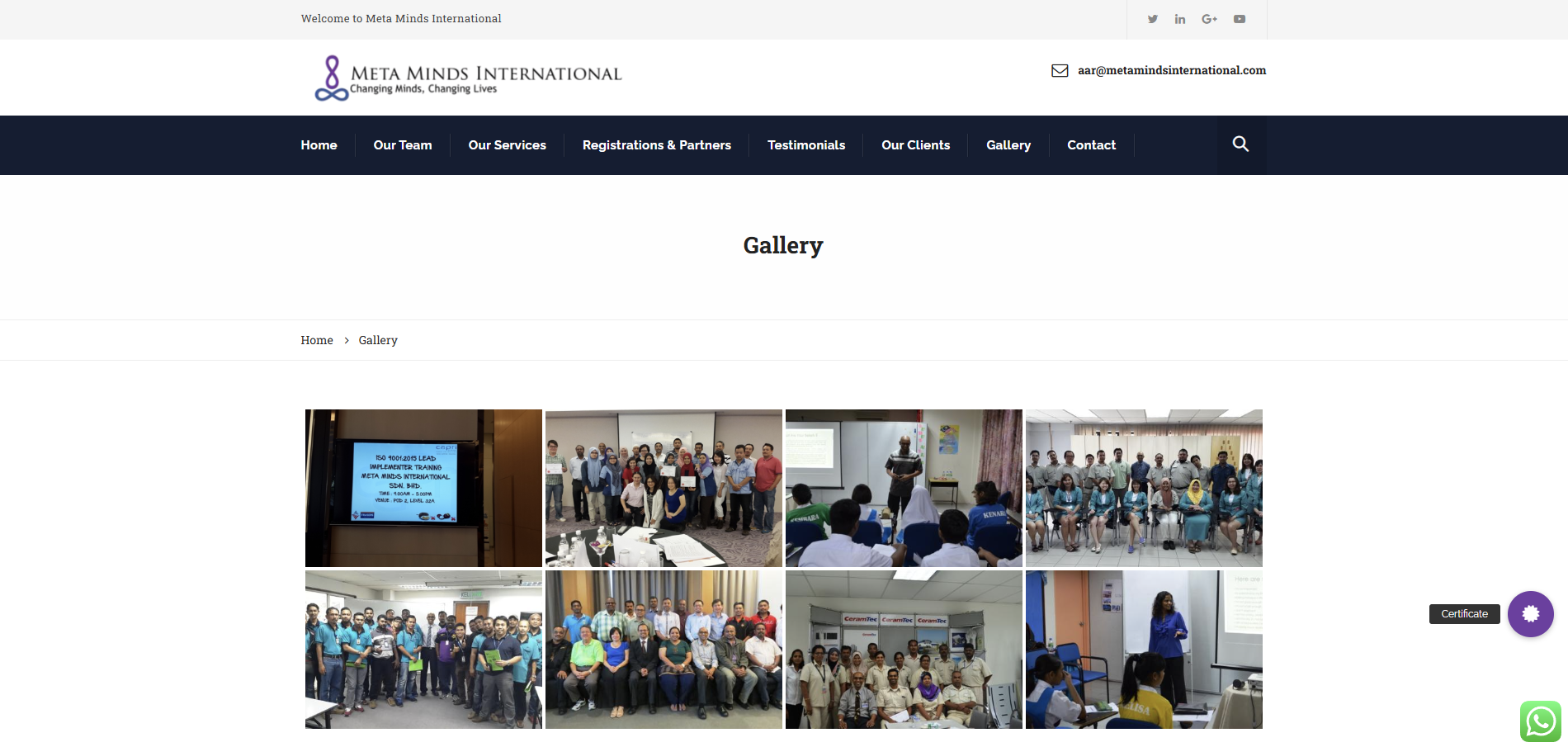Click the Home breadcrumb link

click(317, 340)
